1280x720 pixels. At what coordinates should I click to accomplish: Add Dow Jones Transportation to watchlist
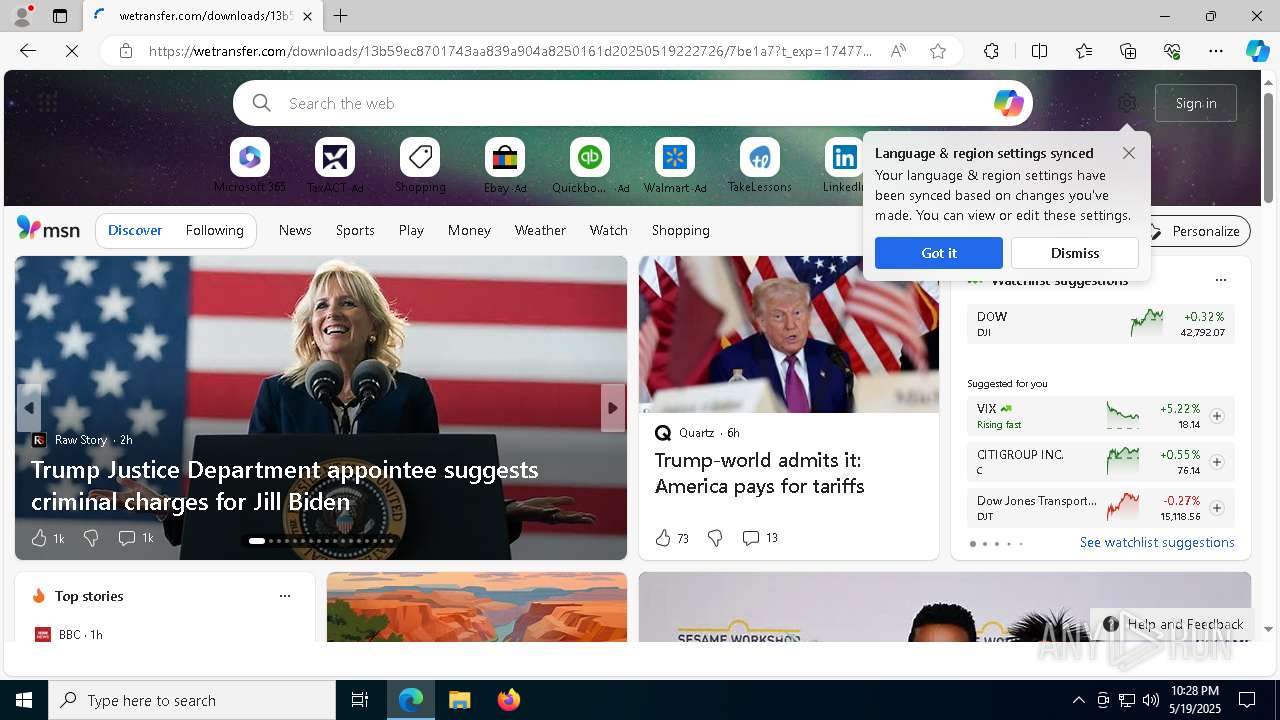pyautogui.click(x=1216, y=508)
